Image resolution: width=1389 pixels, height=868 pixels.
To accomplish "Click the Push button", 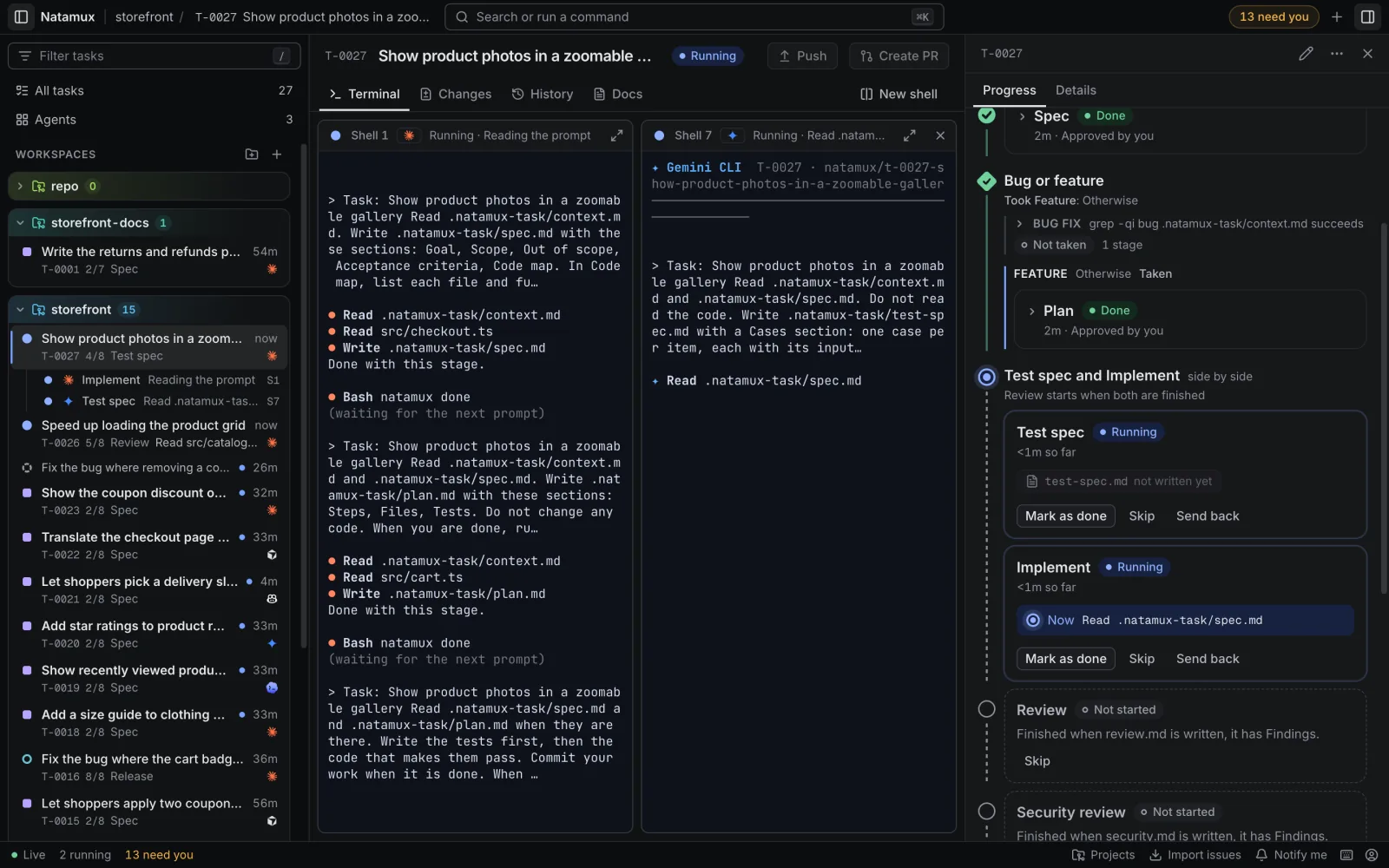I will 803,56.
